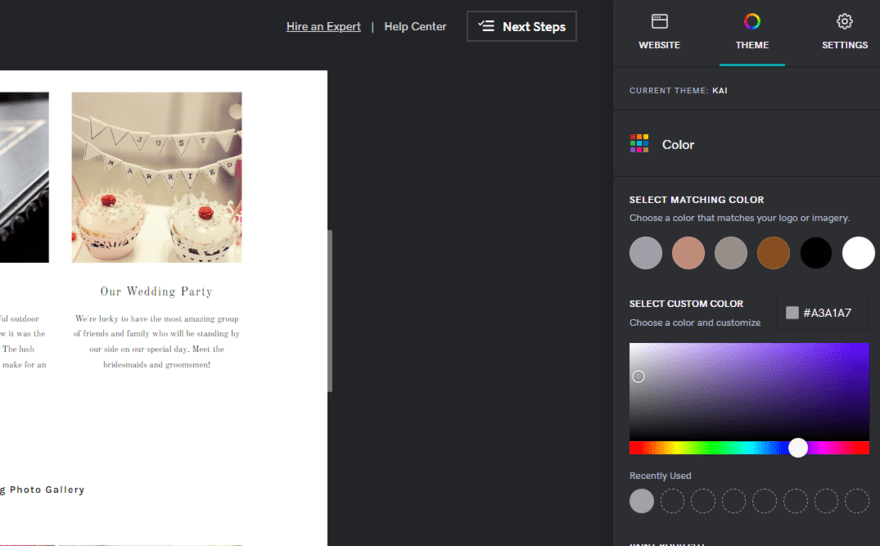Click the Photo Gallery heading
Image resolution: width=880 pixels, height=546 pixels.
[43, 489]
